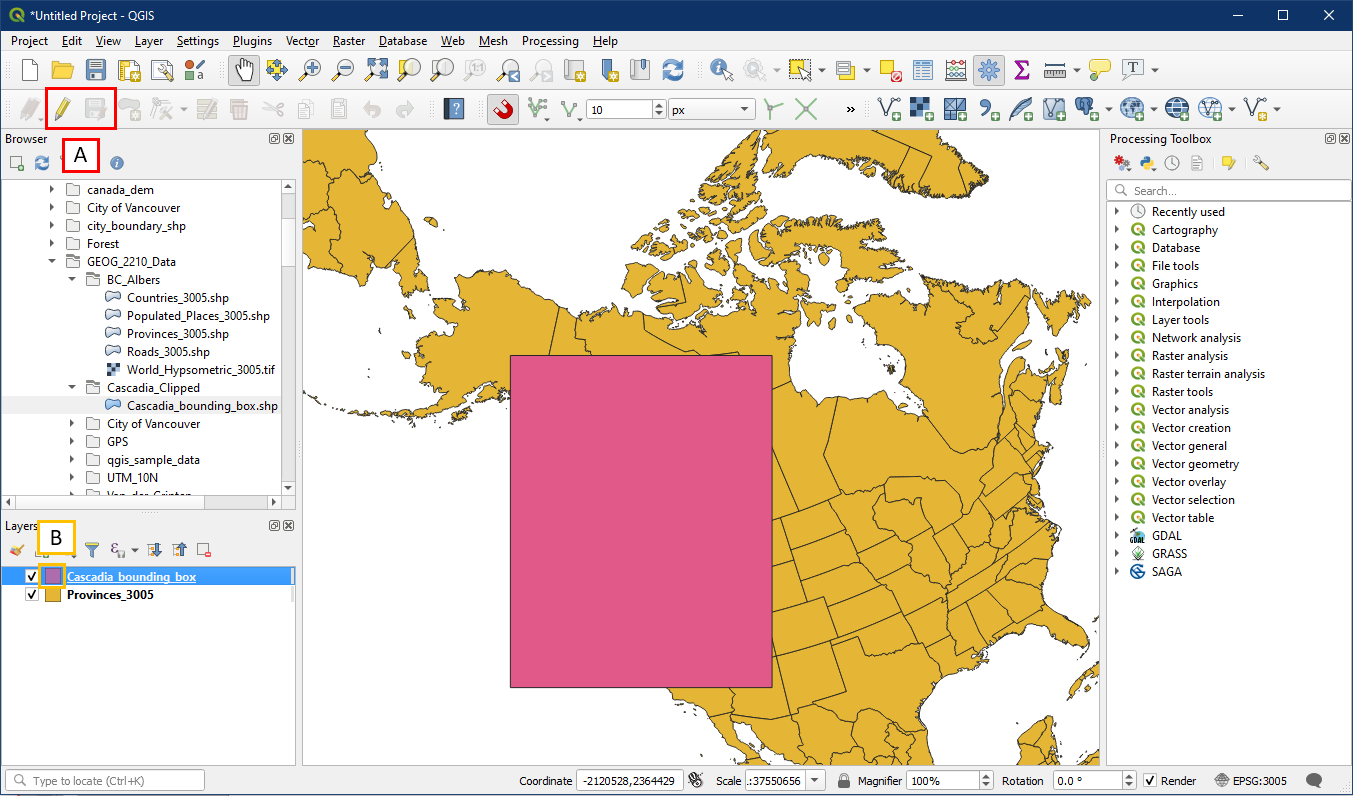Disable the Render checkbox in status bar

point(1150,781)
